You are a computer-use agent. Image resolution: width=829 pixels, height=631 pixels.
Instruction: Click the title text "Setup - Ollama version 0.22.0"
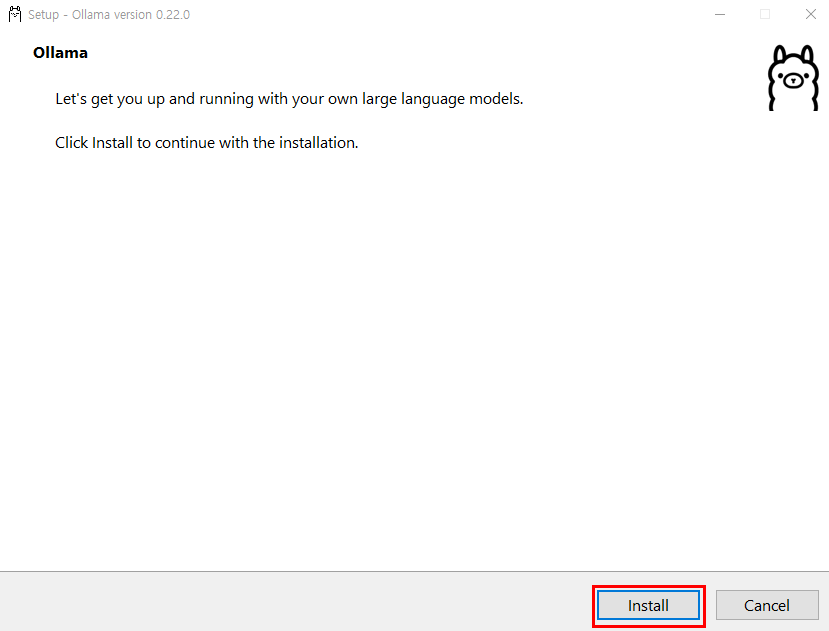(109, 15)
